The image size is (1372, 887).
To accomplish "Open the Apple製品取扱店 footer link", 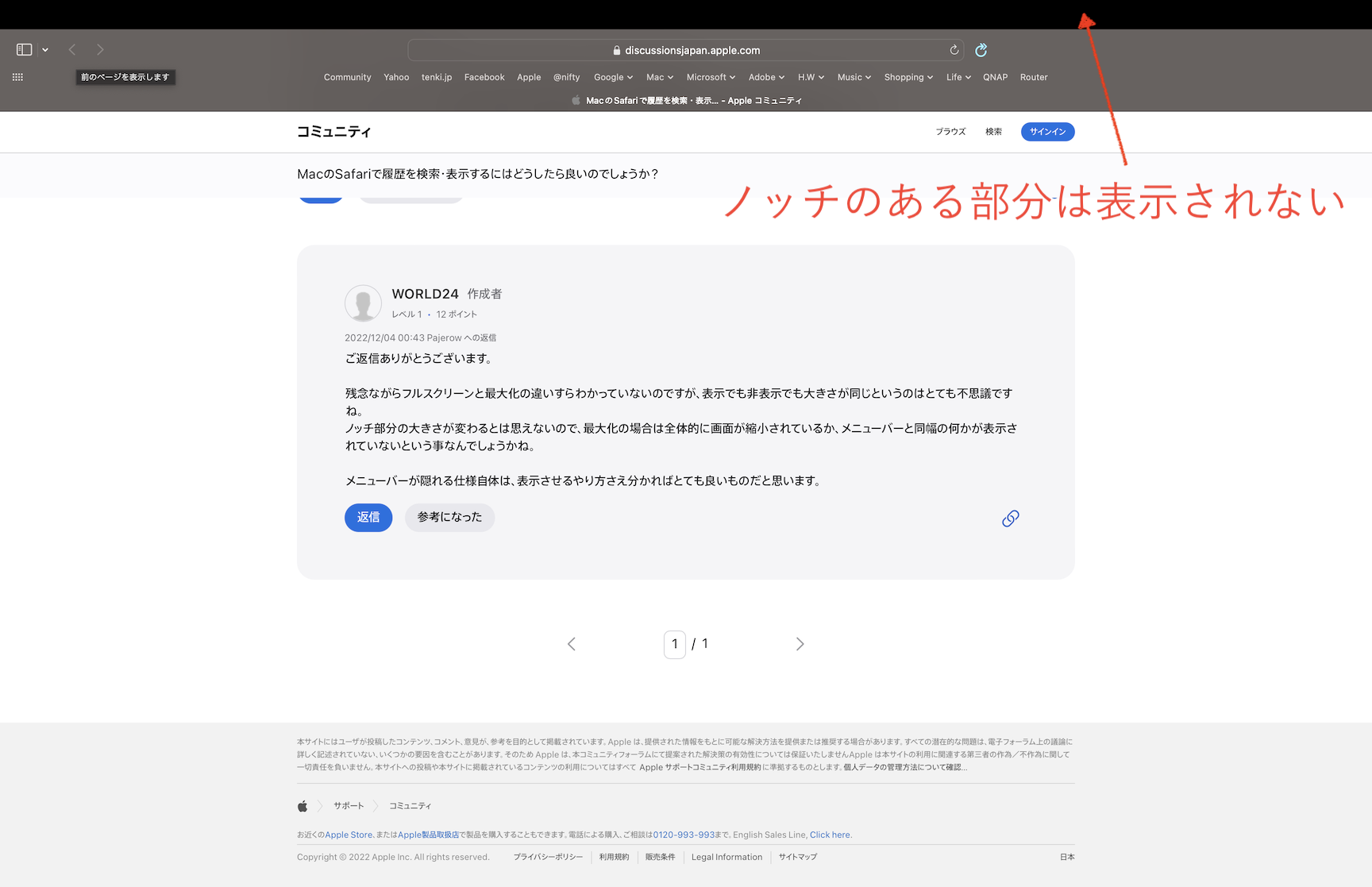I will point(429,835).
